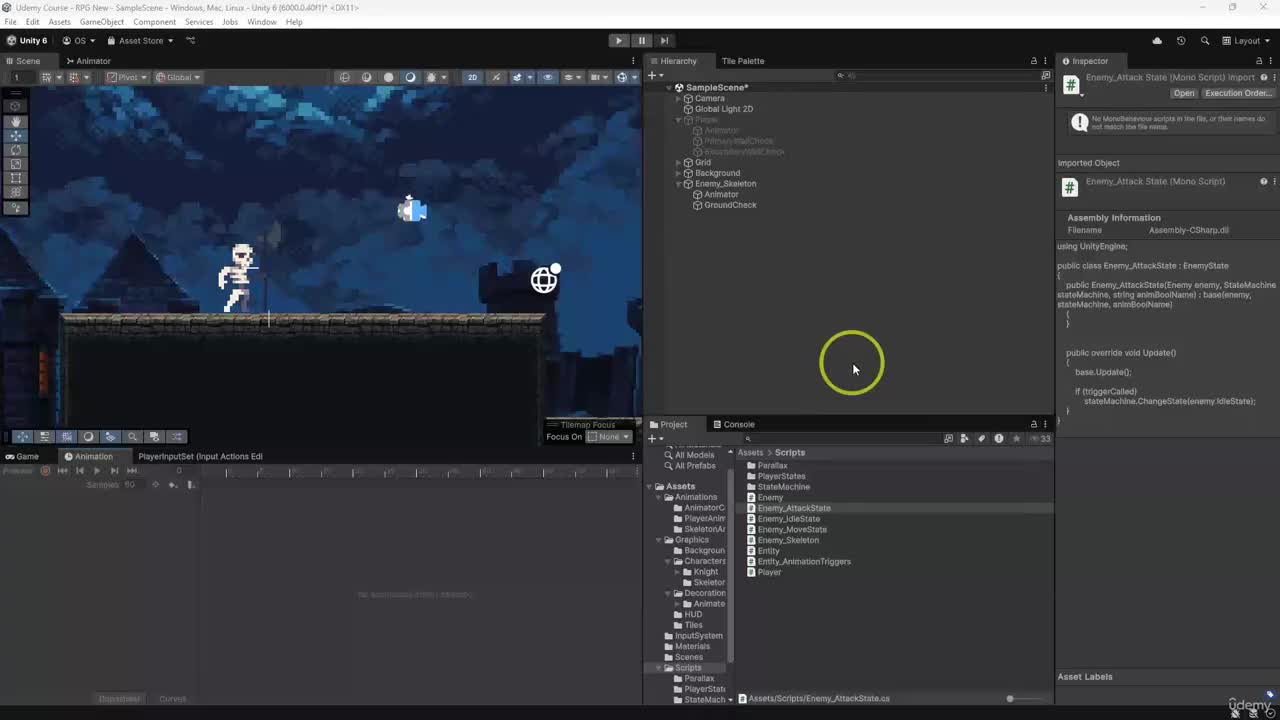This screenshot has width=1280, height=720.
Task: Switch to the Game tab
Action: tap(22, 456)
